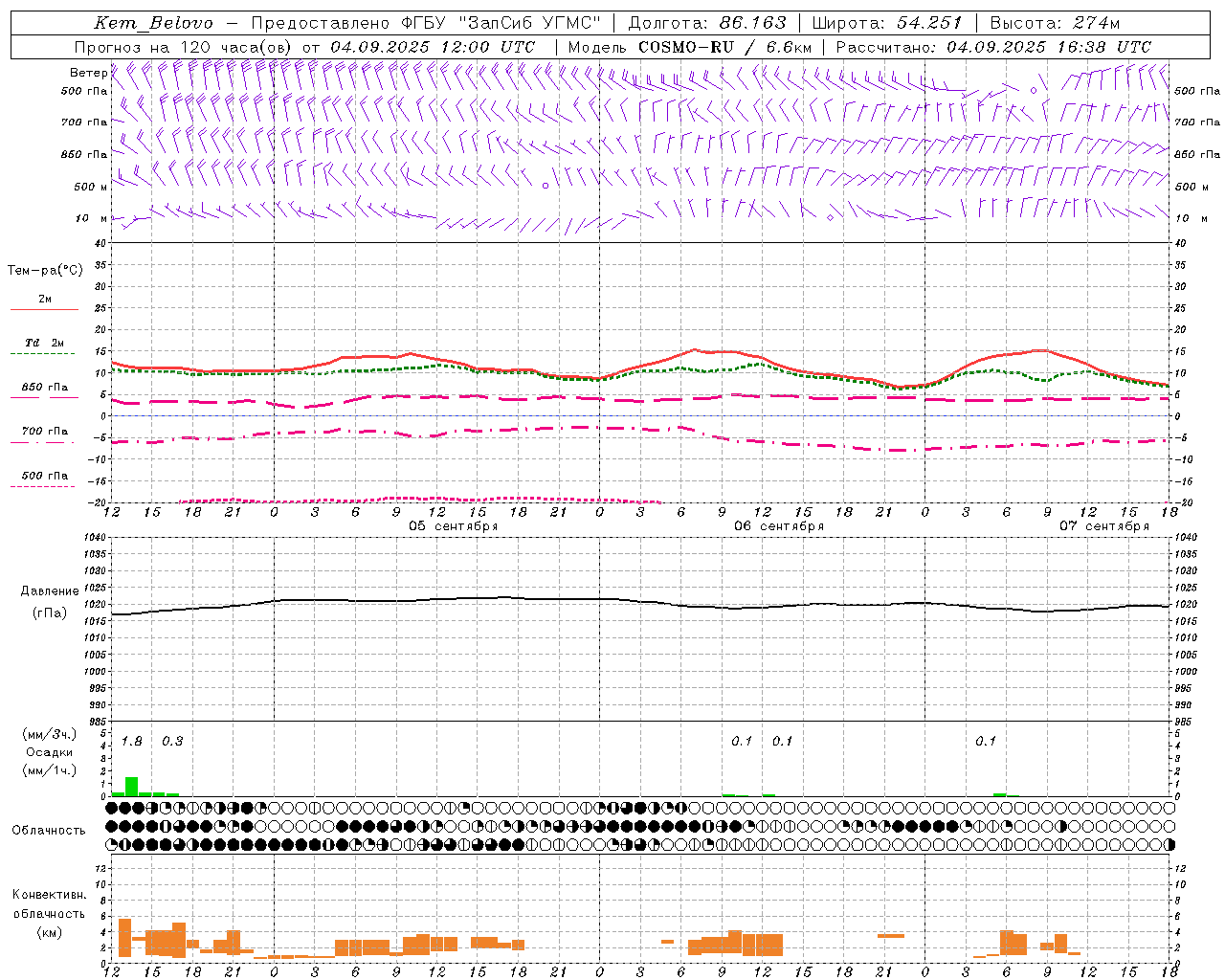1225x980 pixels.
Task: Click the Облачность panel label
Action: (49, 831)
